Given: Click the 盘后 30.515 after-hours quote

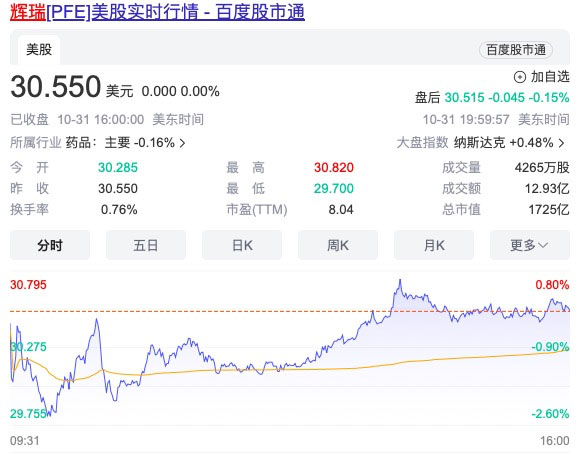Looking at the screenshot, I should tap(492, 98).
